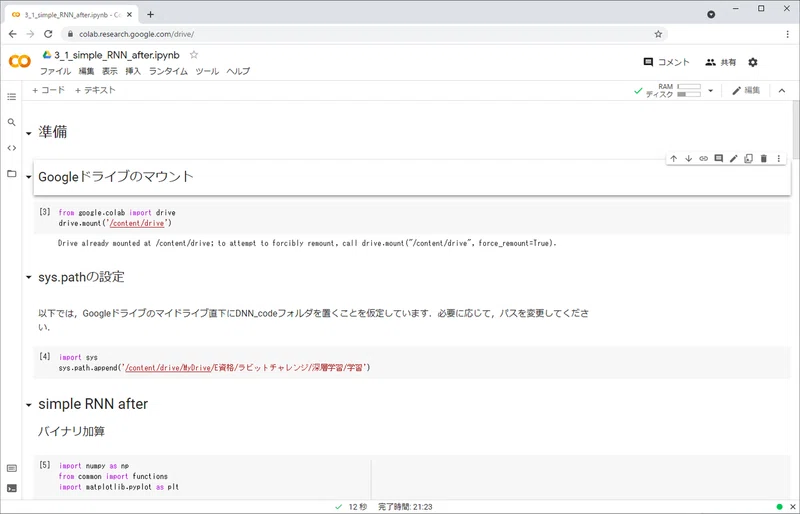
Task: Open the 表示 menu
Action: (x=110, y=71)
